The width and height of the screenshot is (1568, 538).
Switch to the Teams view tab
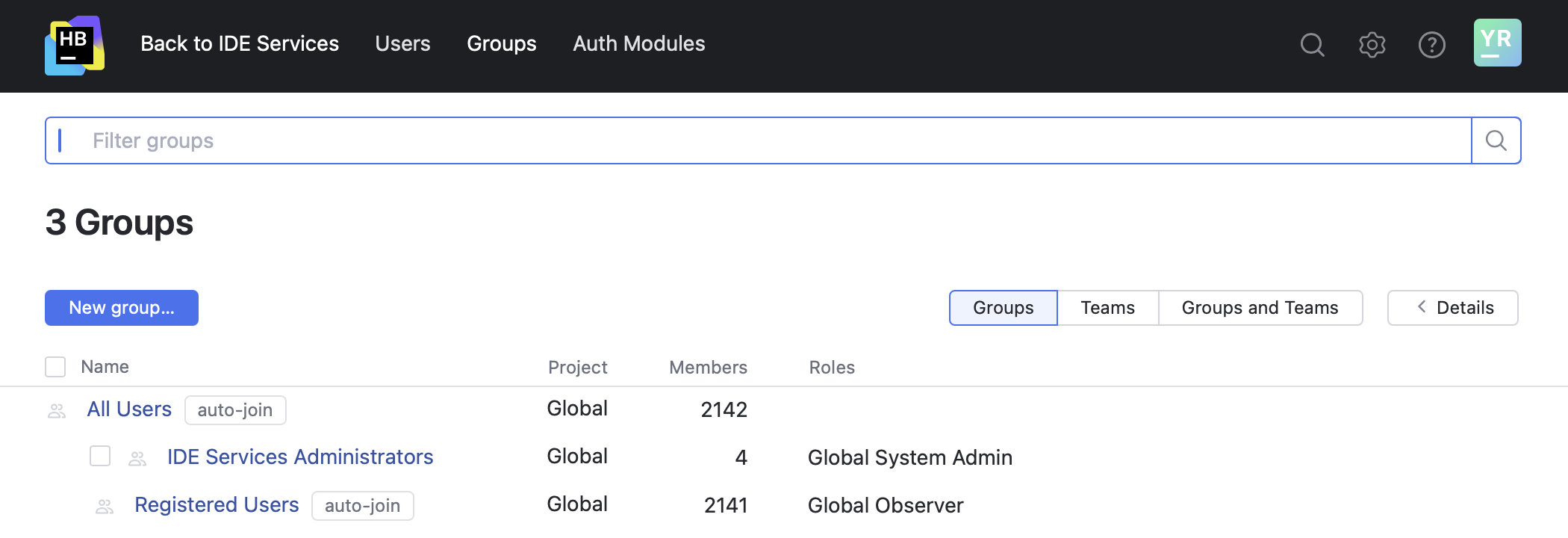point(1107,308)
